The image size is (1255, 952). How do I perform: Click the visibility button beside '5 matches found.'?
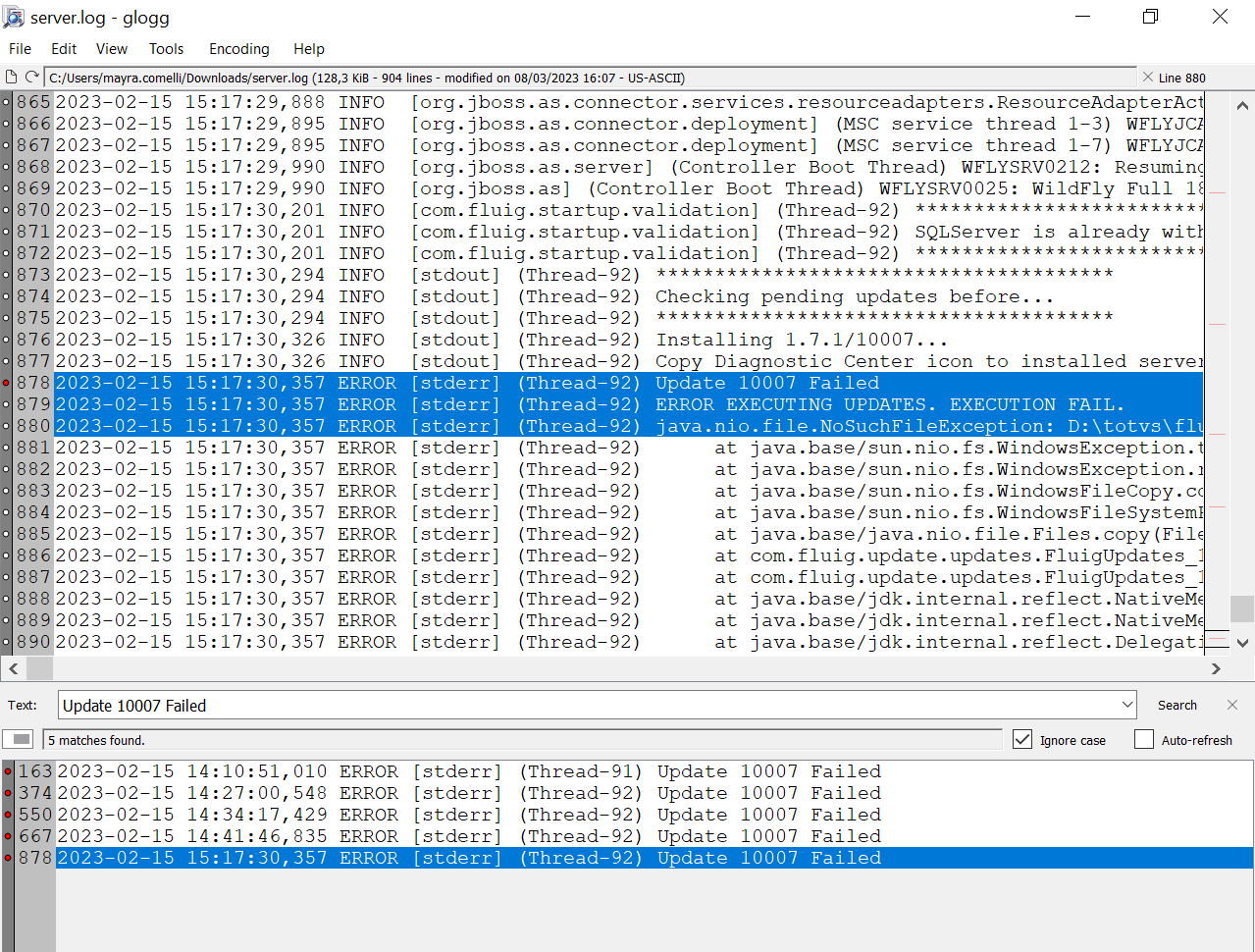click(x=18, y=739)
